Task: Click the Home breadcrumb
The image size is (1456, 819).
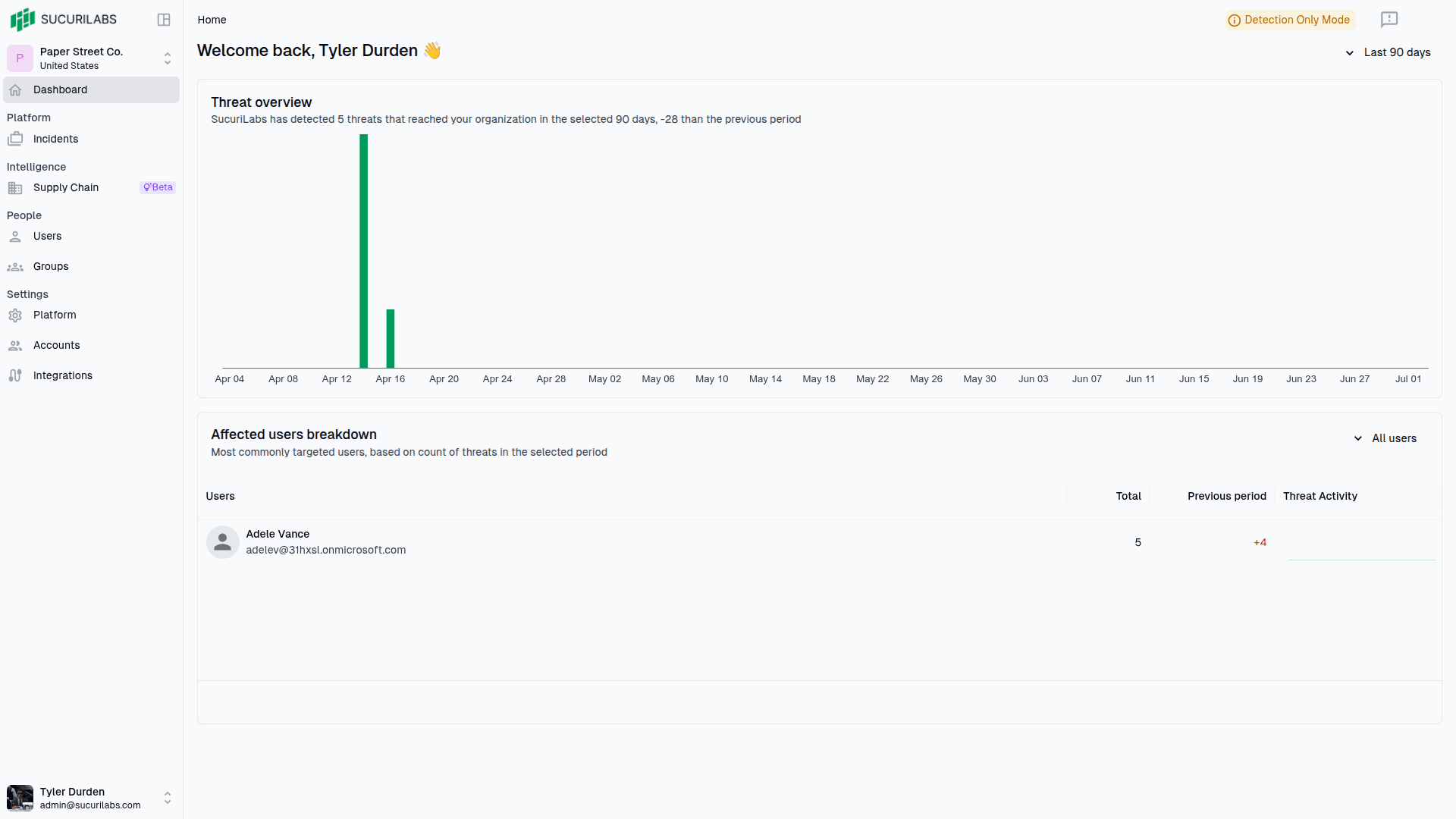Action: (x=212, y=20)
